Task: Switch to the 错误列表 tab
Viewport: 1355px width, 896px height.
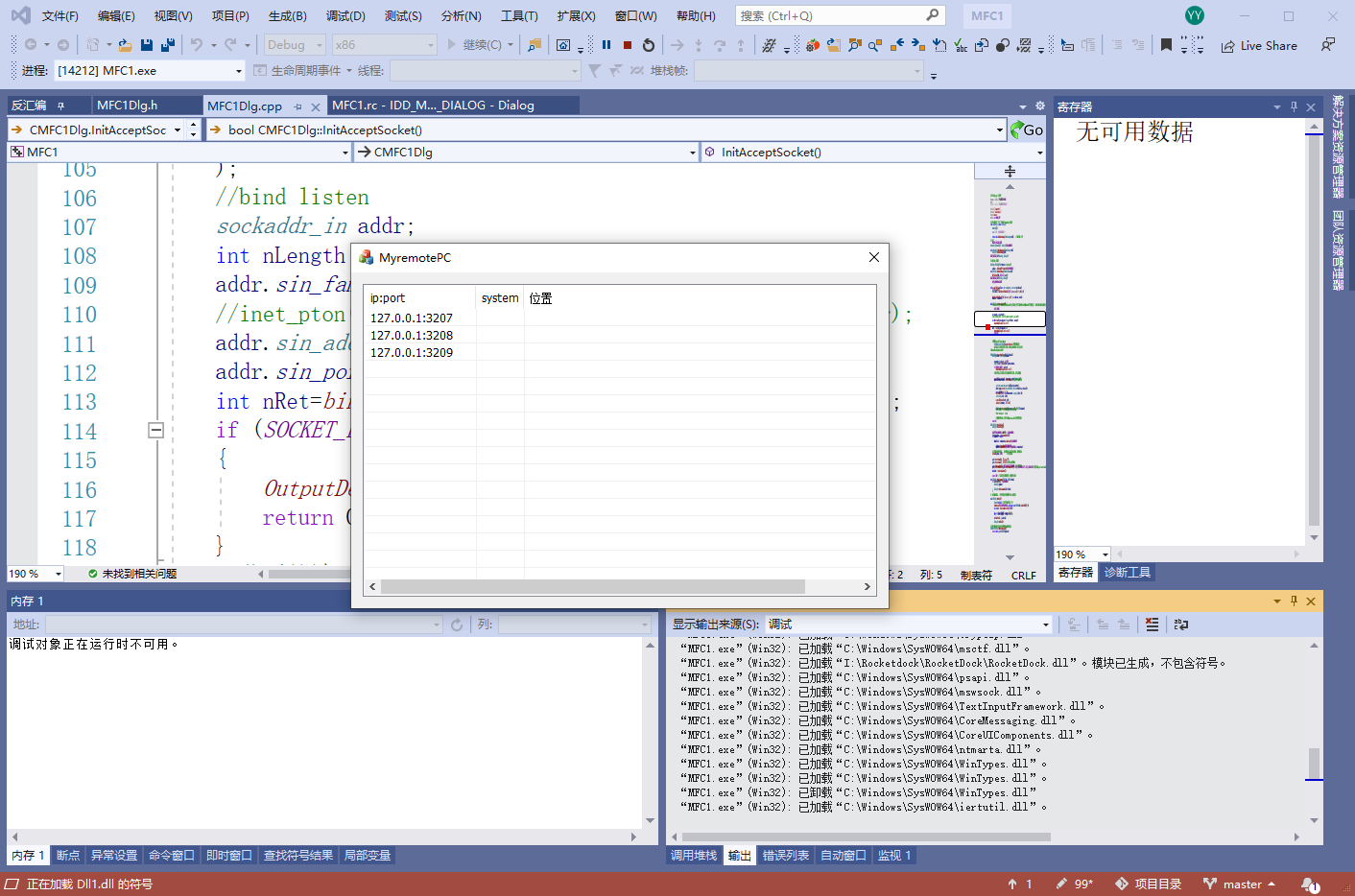Action: [x=786, y=856]
